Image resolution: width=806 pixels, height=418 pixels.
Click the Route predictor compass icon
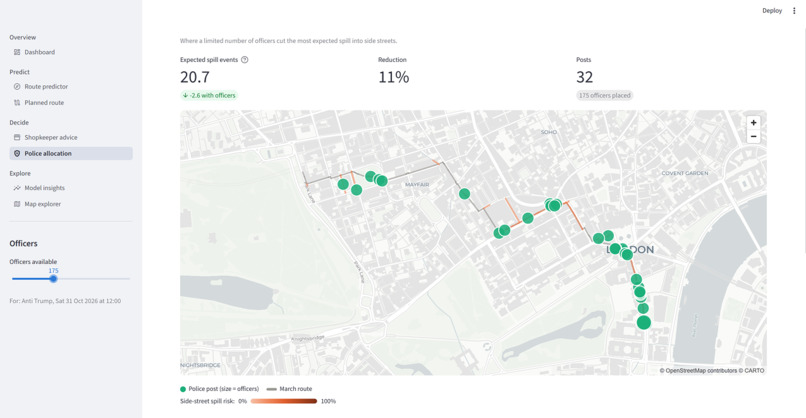(17, 86)
